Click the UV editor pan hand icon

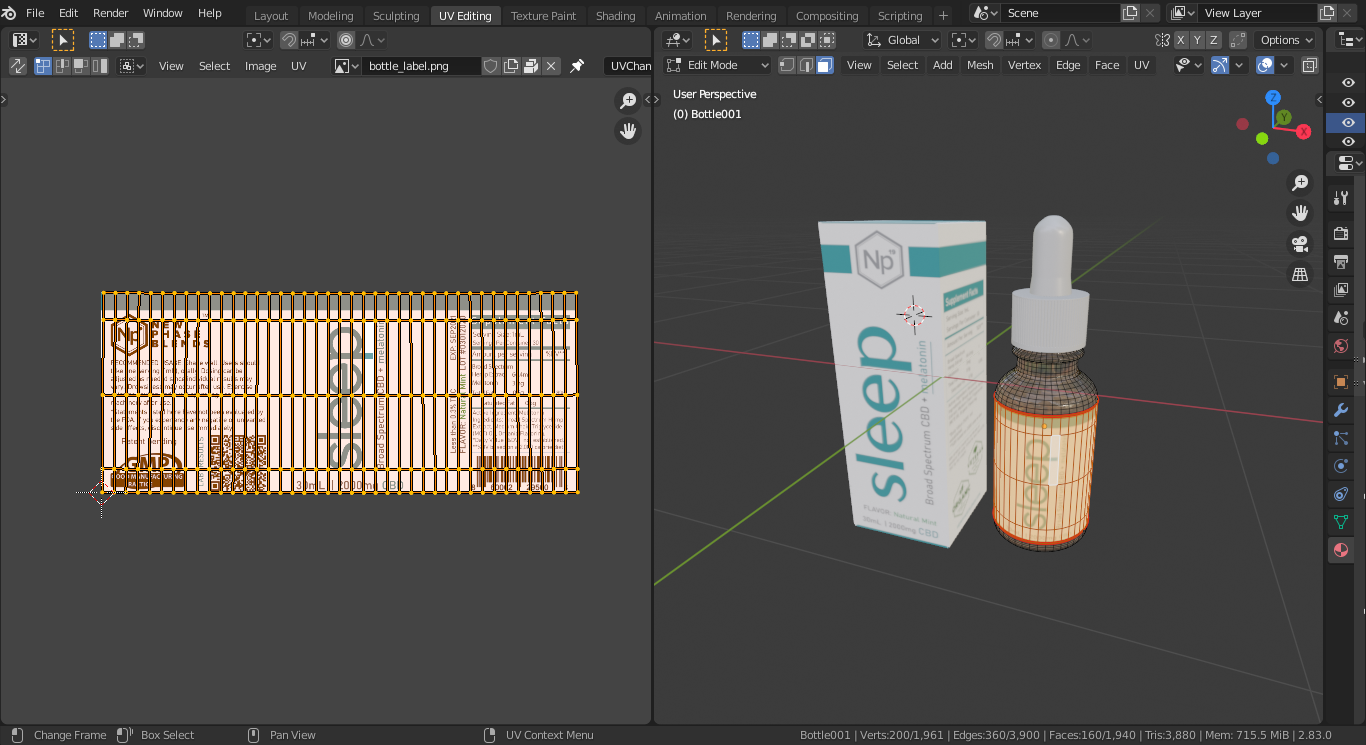tap(628, 131)
